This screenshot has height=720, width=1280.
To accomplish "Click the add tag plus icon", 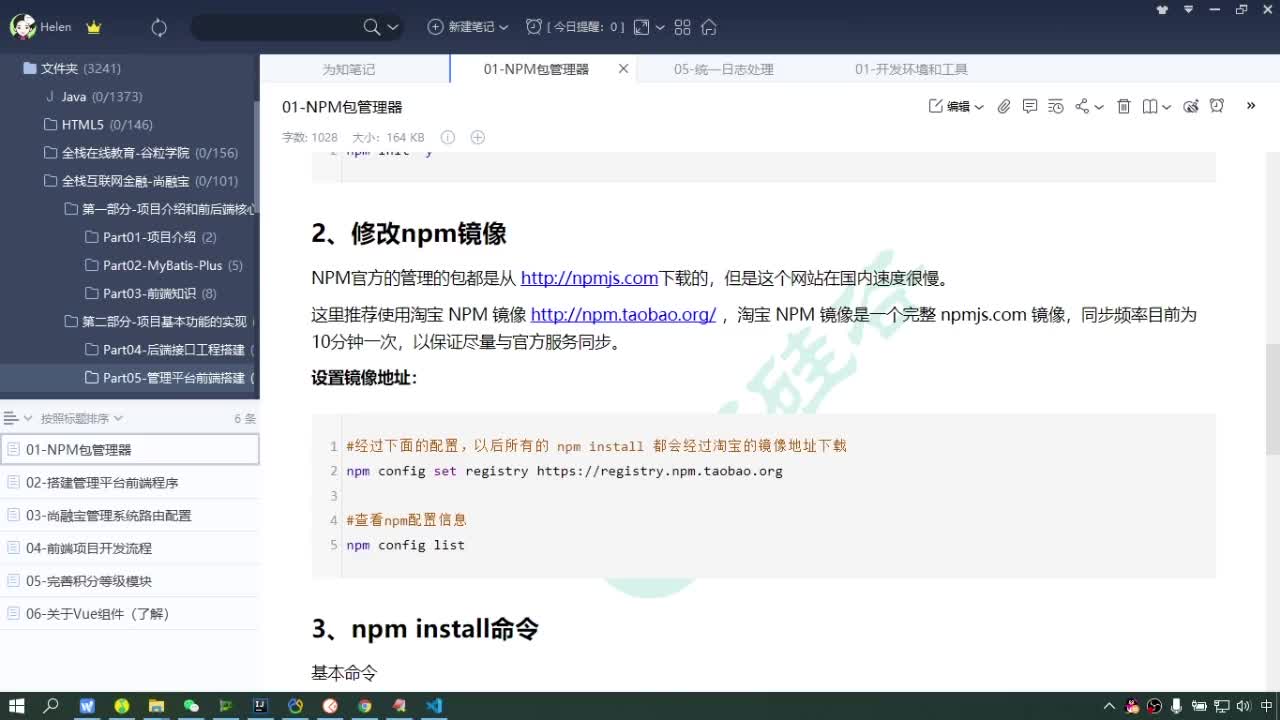I will pos(477,137).
